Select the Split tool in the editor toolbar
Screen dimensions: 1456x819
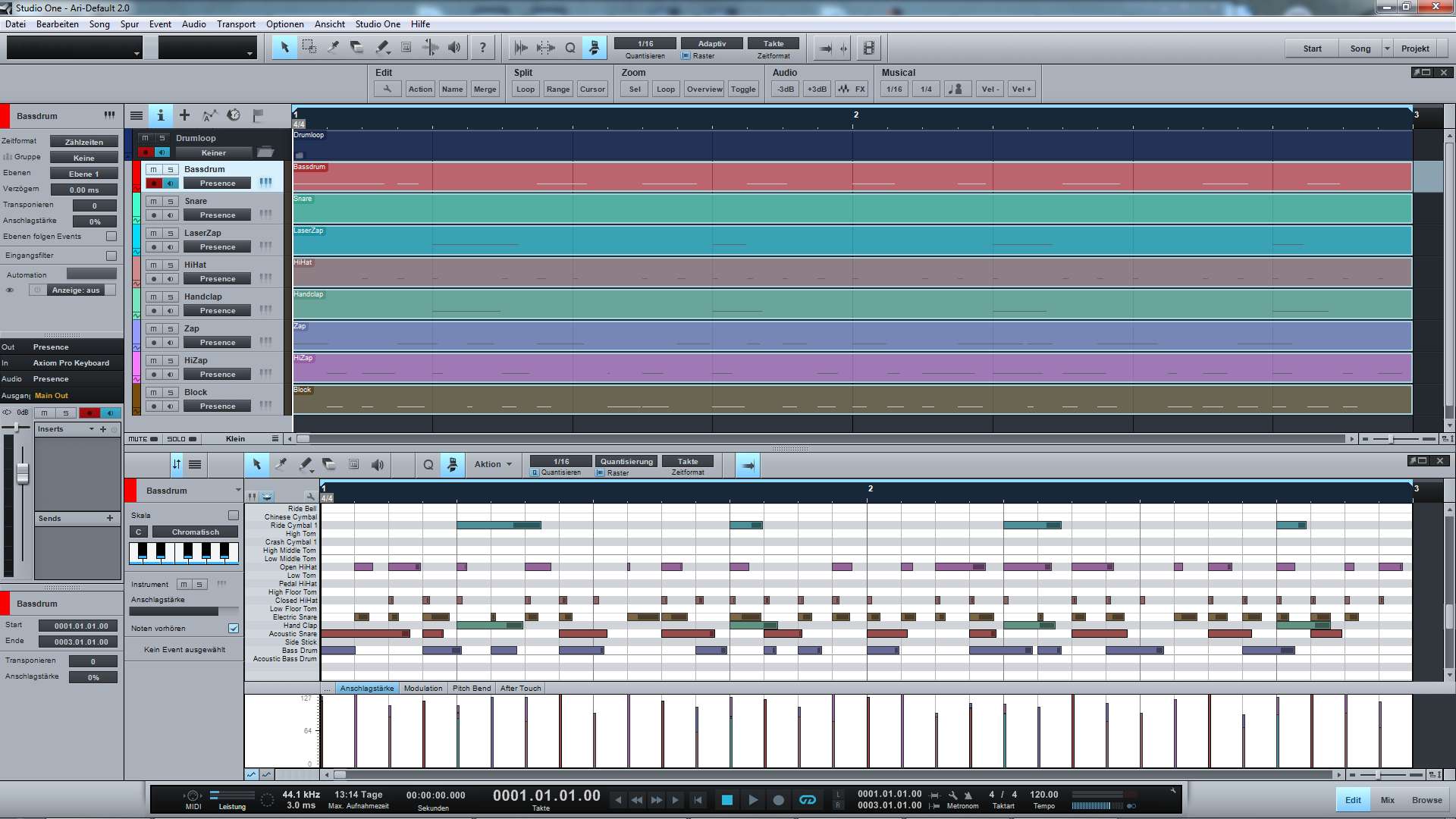point(281,464)
